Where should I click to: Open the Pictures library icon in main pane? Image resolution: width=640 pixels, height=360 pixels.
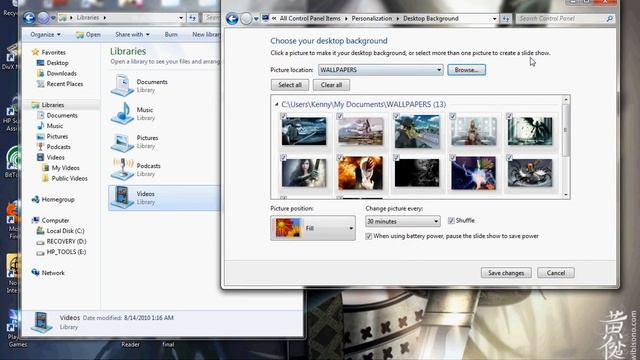click(x=122, y=141)
